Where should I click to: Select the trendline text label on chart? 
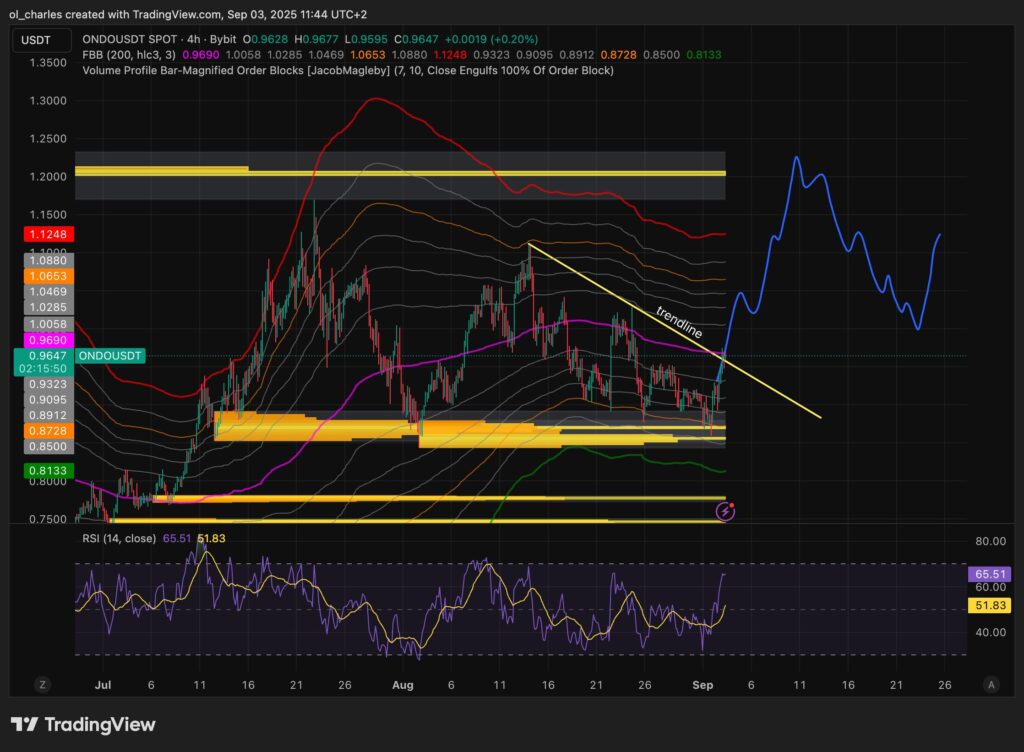(x=679, y=320)
